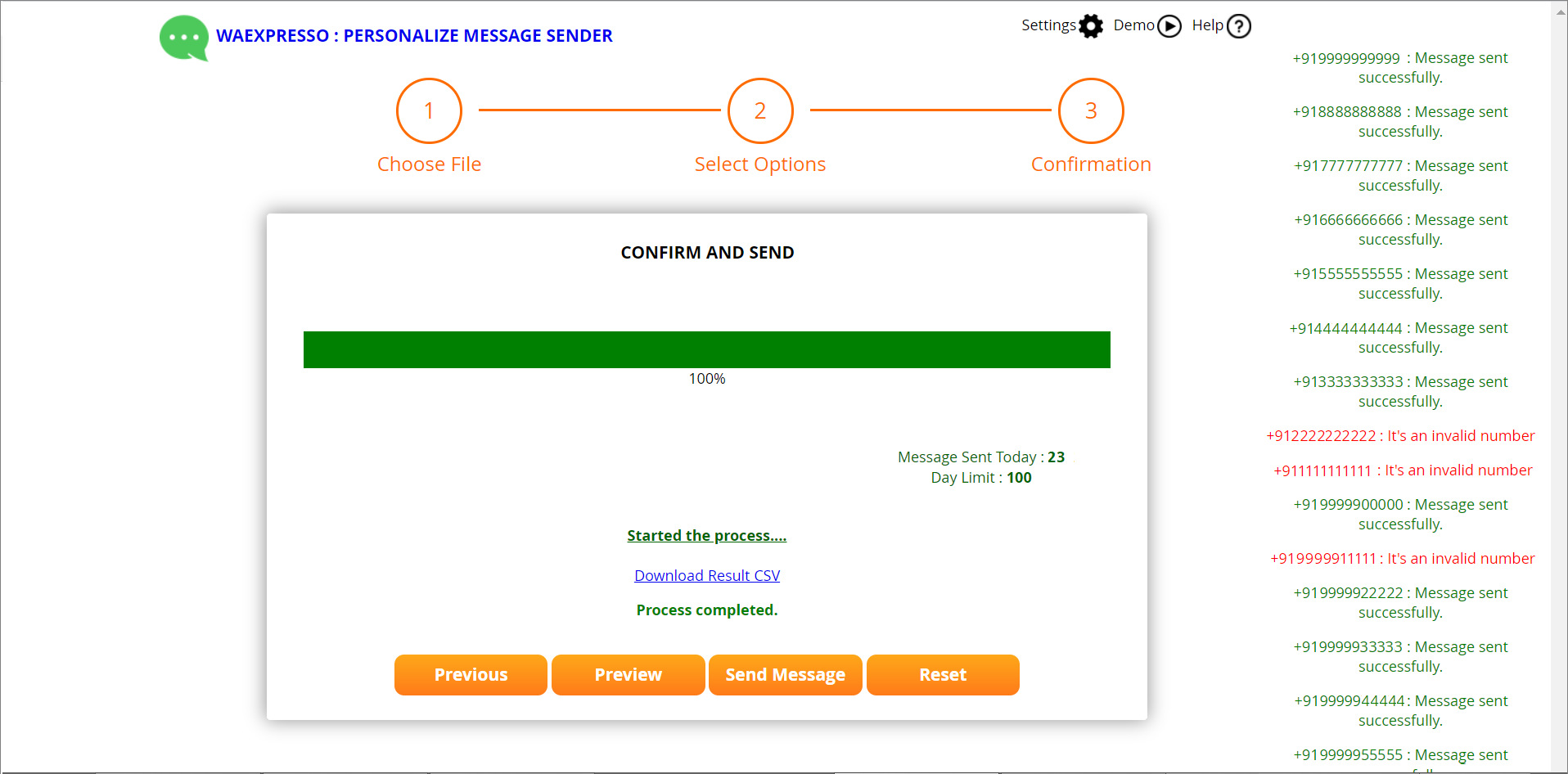Click the Confirmation step label
Image resolution: width=1568 pixels, height=774 pixels.
pos(1090,164)
